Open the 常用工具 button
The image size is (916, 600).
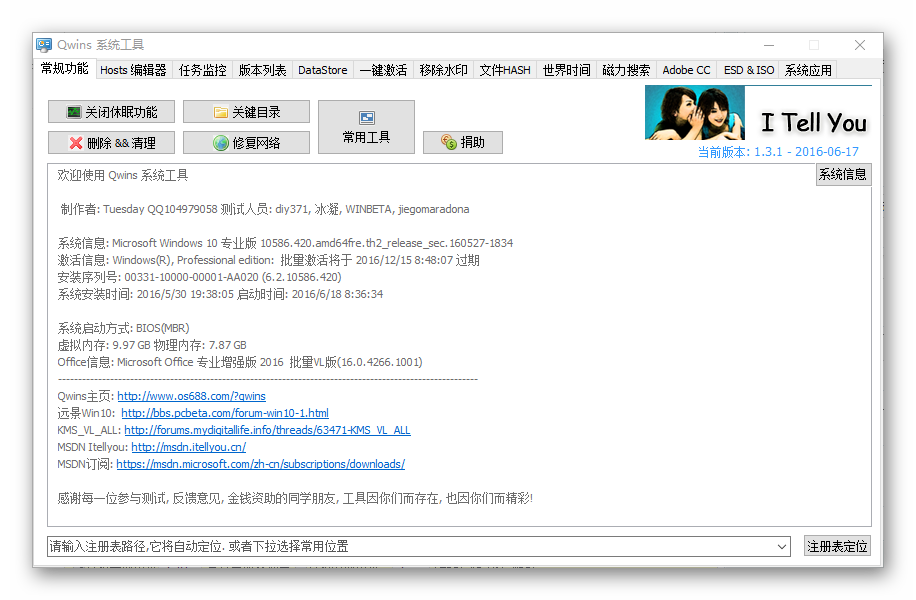click(x=366, y=127)
